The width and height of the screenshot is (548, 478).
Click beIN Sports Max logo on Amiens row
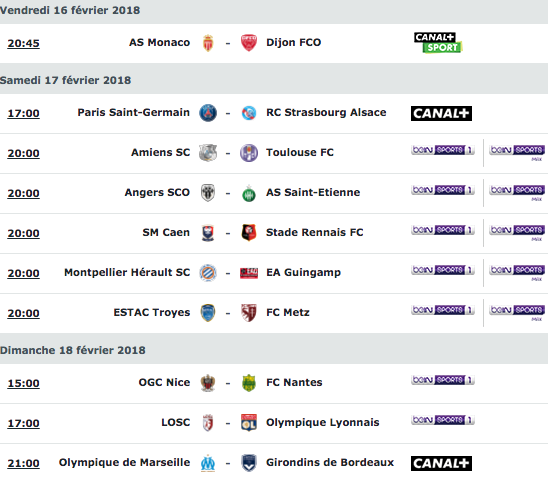(517, 153)
